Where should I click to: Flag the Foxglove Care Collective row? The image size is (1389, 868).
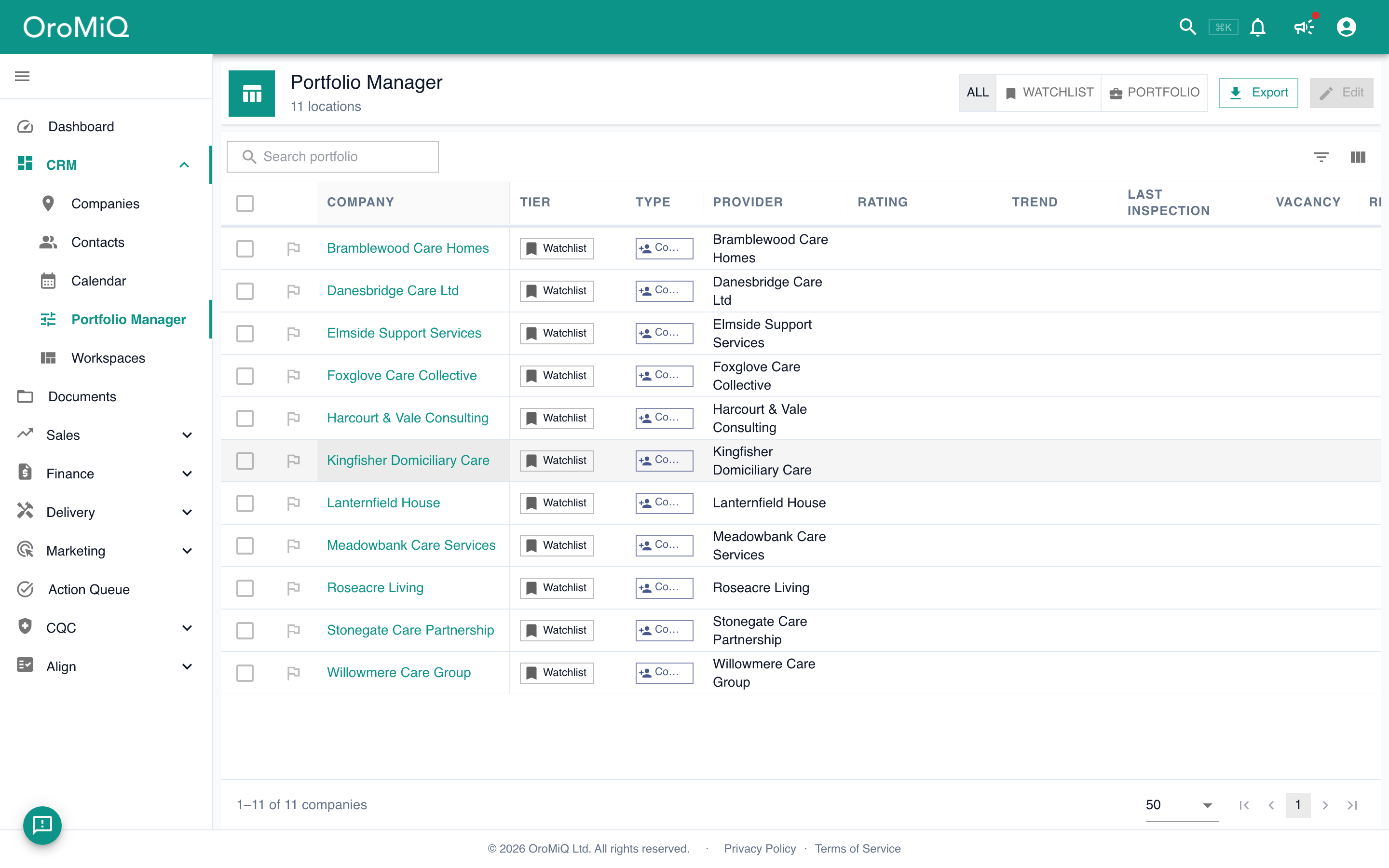(293, 376)
